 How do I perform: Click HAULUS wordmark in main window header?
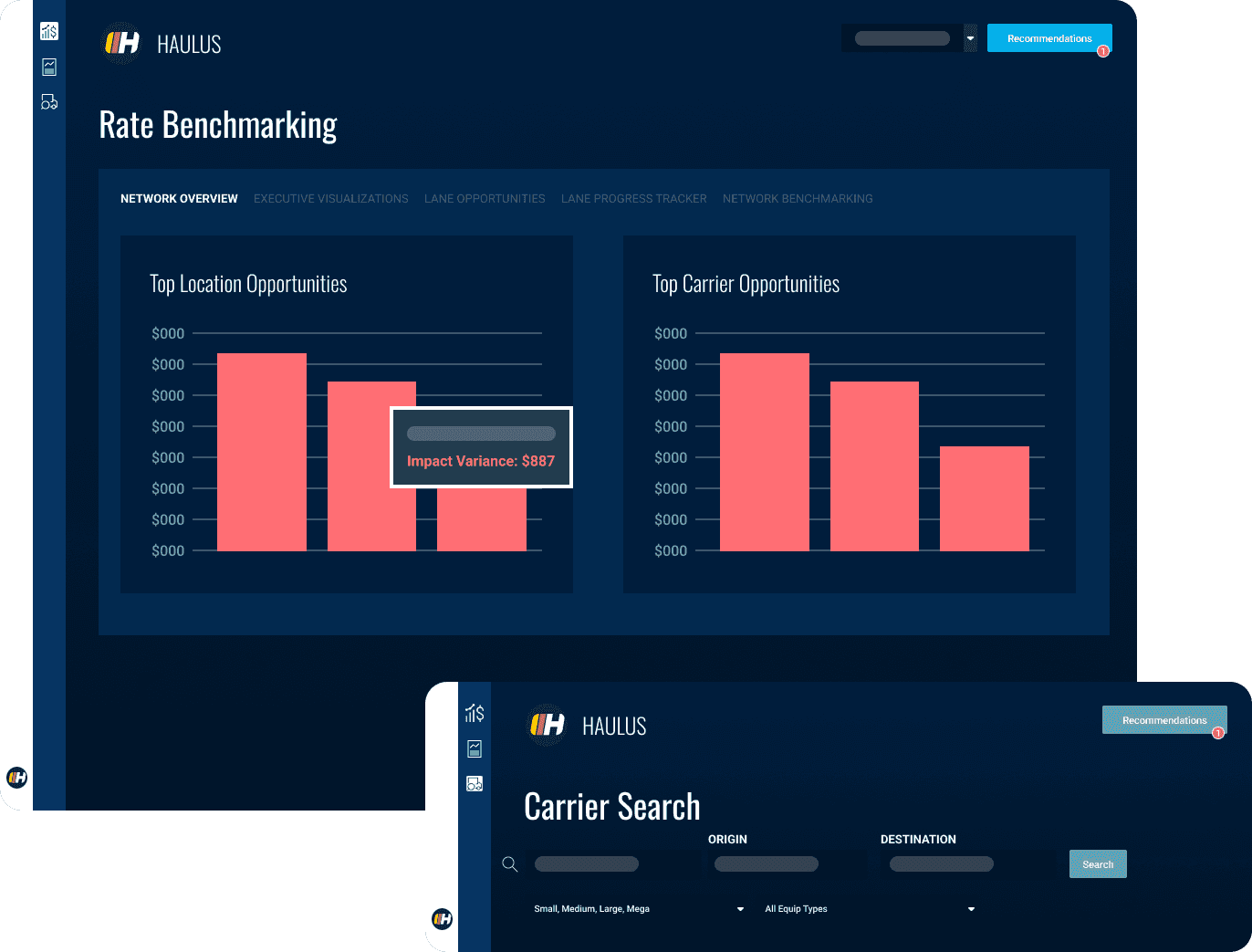pyautogui.click(x=189, y=44)
